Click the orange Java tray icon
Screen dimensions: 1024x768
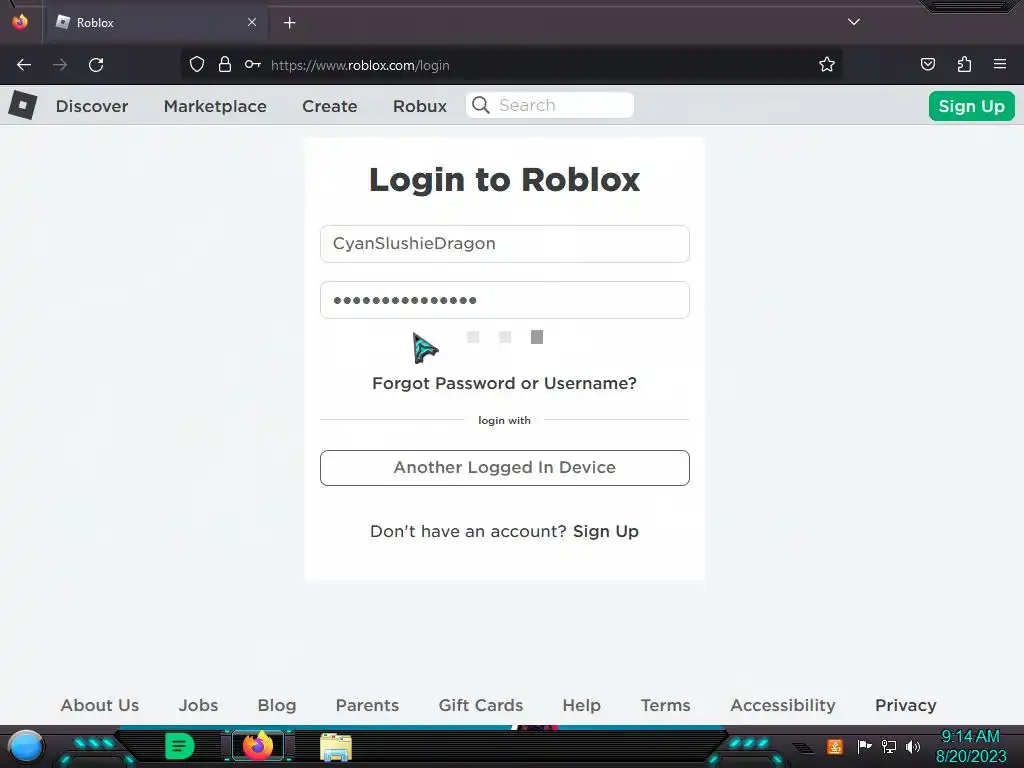835,746
